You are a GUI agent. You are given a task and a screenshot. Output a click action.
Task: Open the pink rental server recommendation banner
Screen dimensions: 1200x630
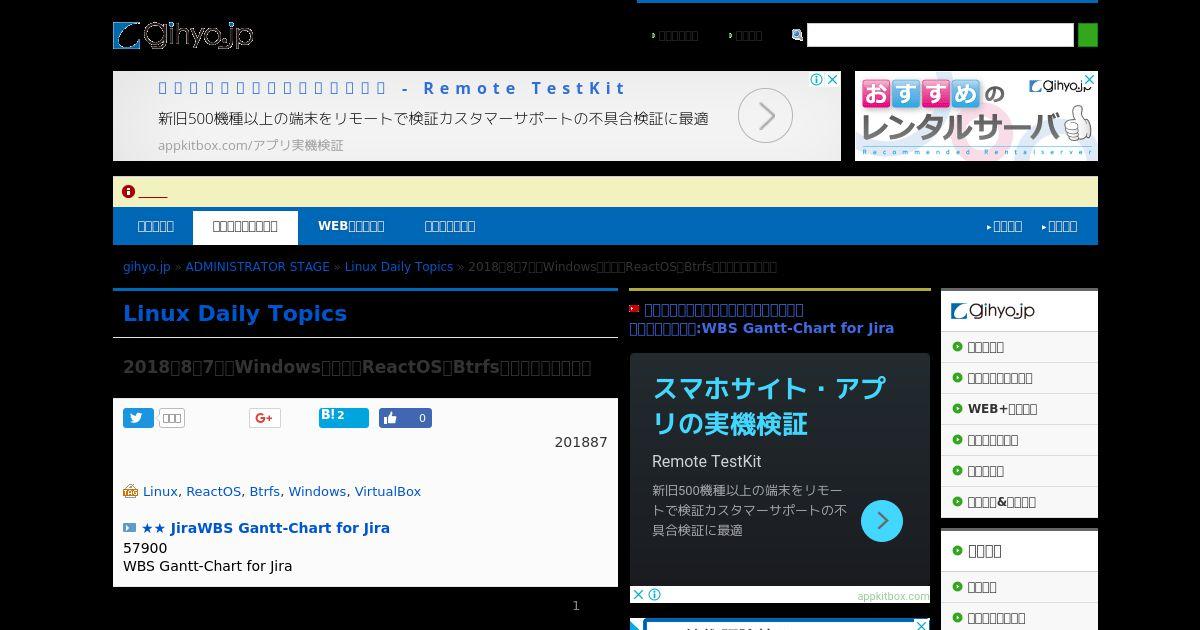pos(976,116)
